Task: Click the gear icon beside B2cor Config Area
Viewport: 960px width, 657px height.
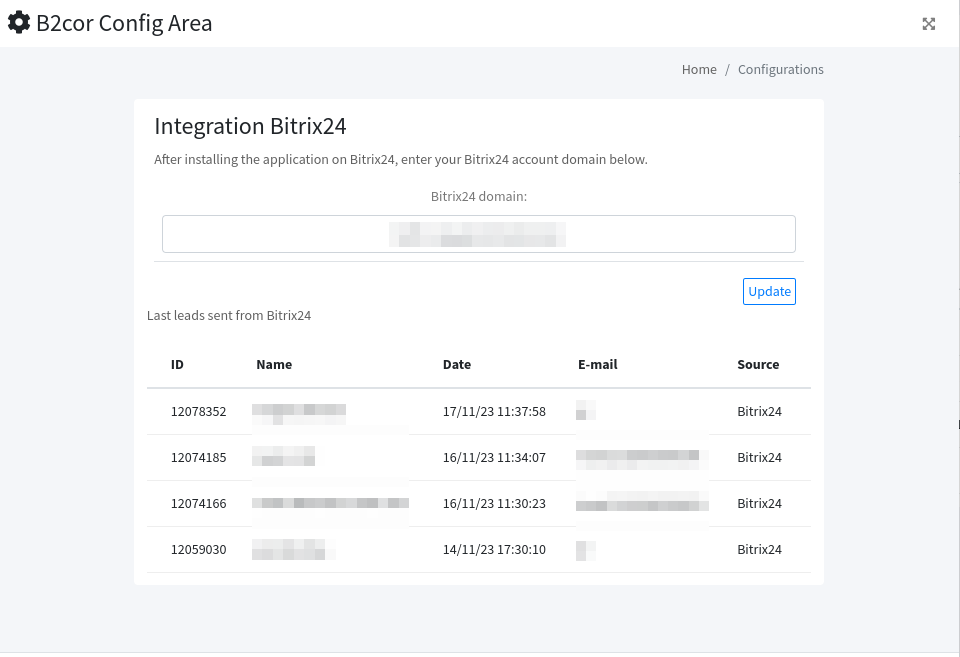Action: click(x=19, y=23)
